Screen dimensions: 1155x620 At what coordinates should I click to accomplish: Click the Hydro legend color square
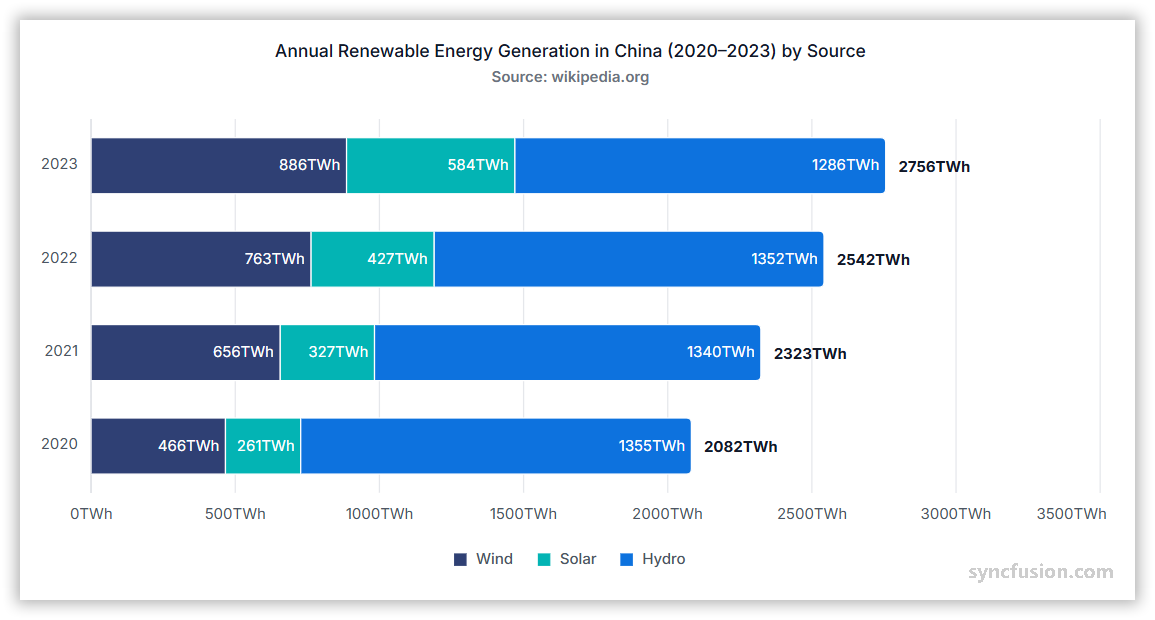point(627,560)
